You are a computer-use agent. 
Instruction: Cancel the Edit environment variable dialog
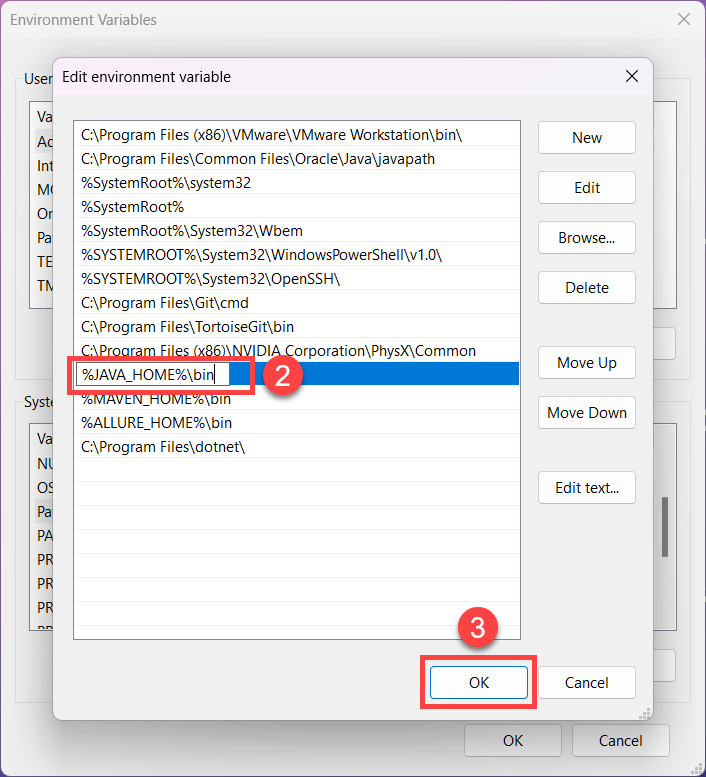(x=587, y=682)
